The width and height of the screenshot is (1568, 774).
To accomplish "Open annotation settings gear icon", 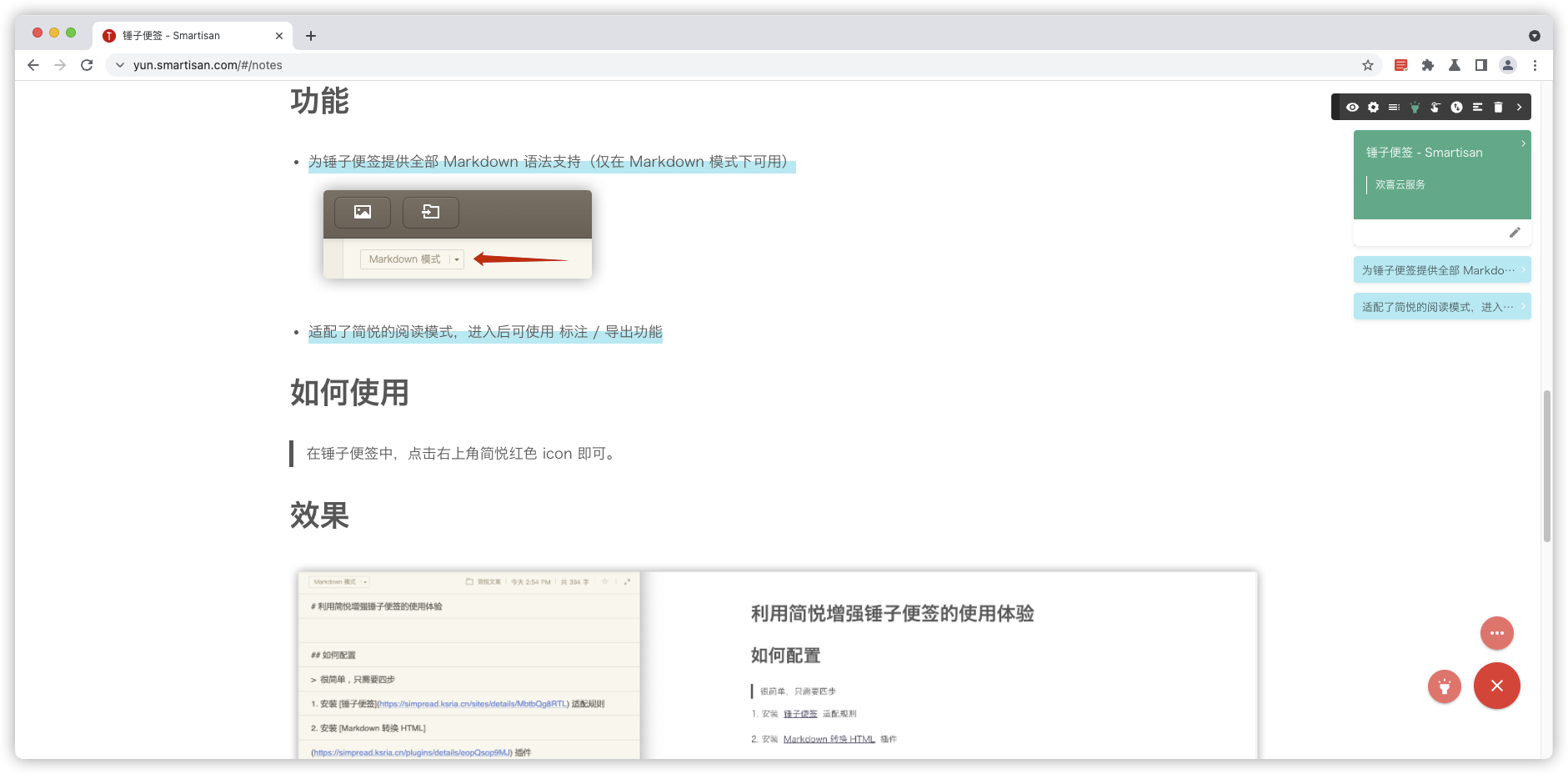I will [x=1373, y=107].
